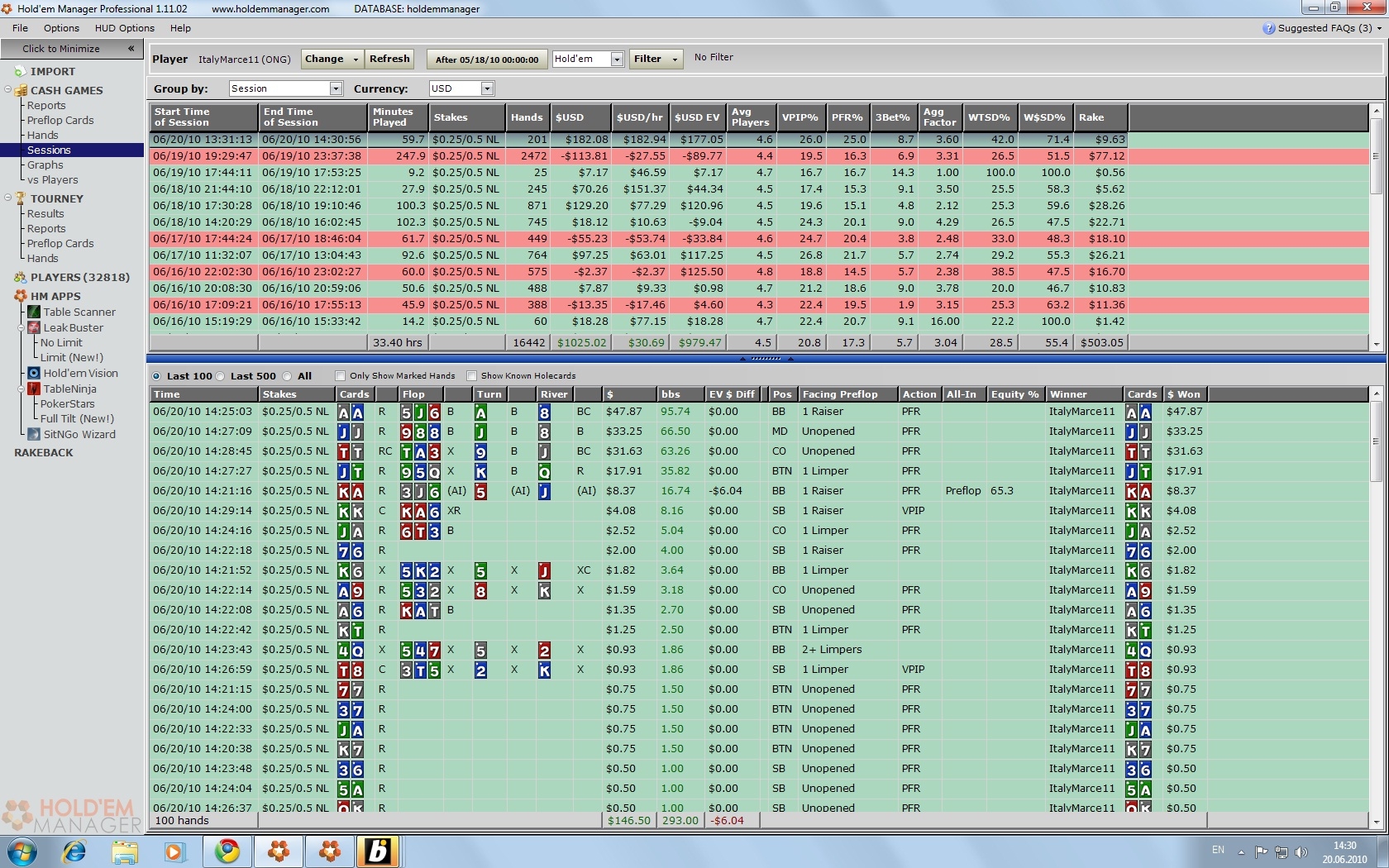Open Preflop Cards under Cash Games
The height and width of the screenshot is (868, 1389).
pos(60,120)
